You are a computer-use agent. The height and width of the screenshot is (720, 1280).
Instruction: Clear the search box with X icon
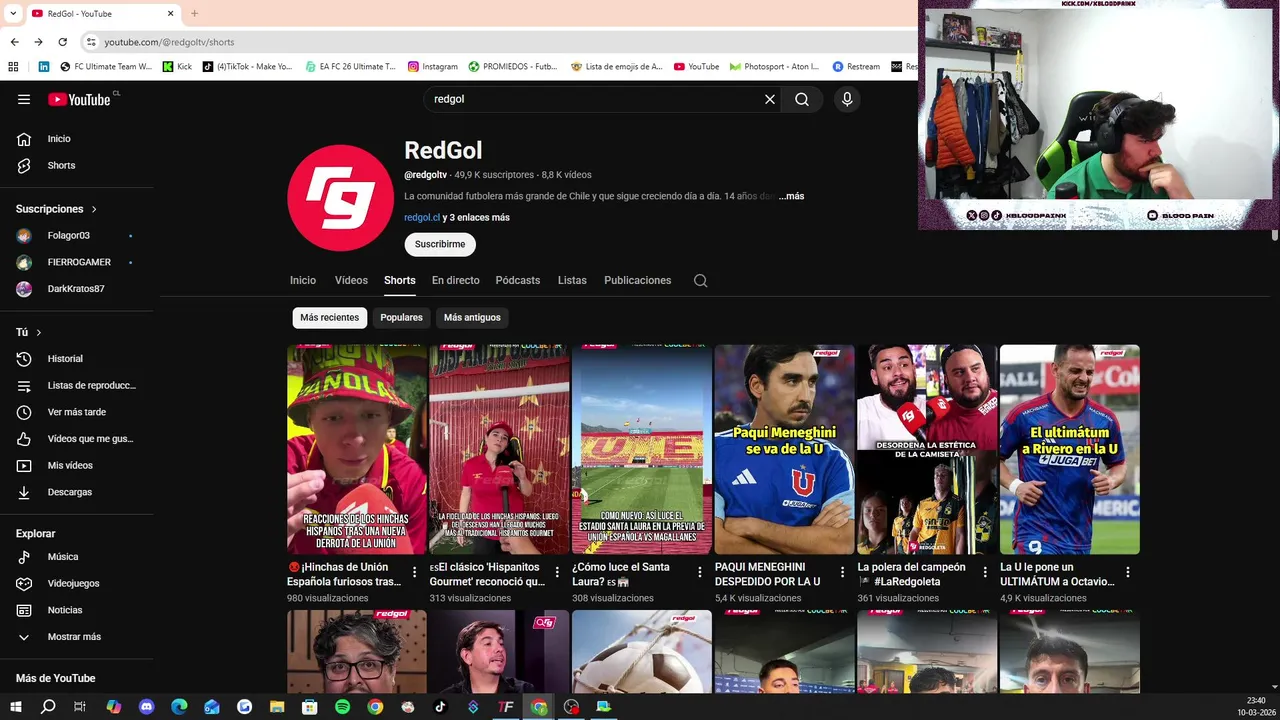(770, 99)
